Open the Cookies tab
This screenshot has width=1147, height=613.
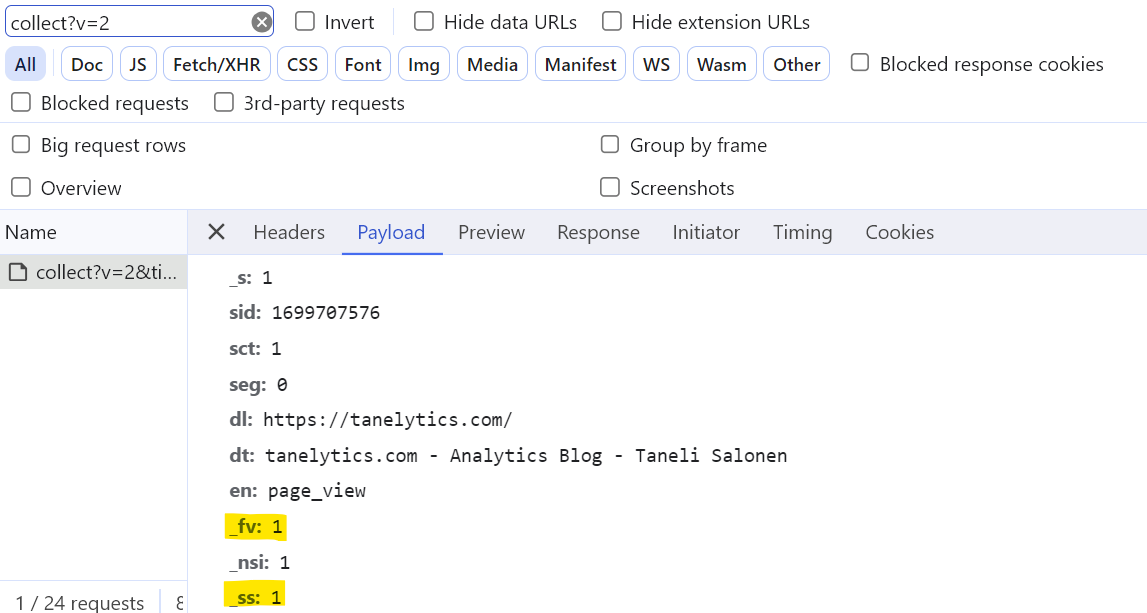point(900,233)
